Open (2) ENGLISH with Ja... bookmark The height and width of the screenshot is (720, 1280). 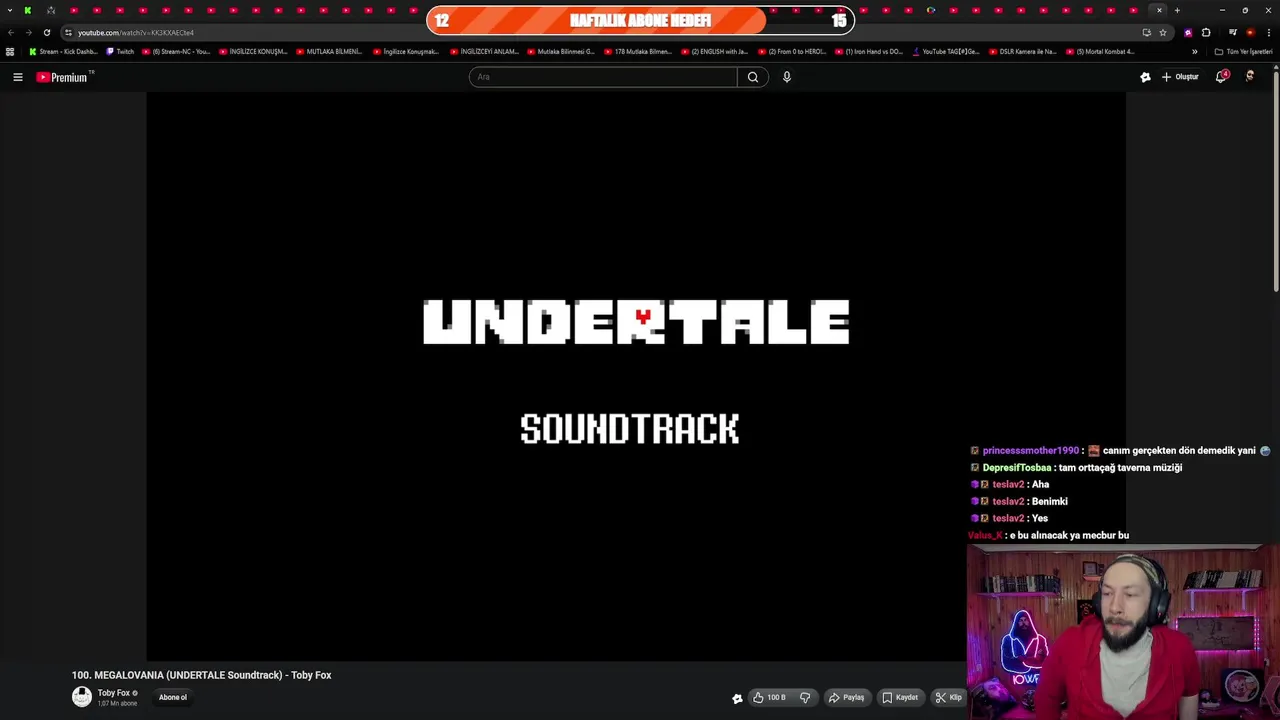pyautogui.click(x=714, y=51)
